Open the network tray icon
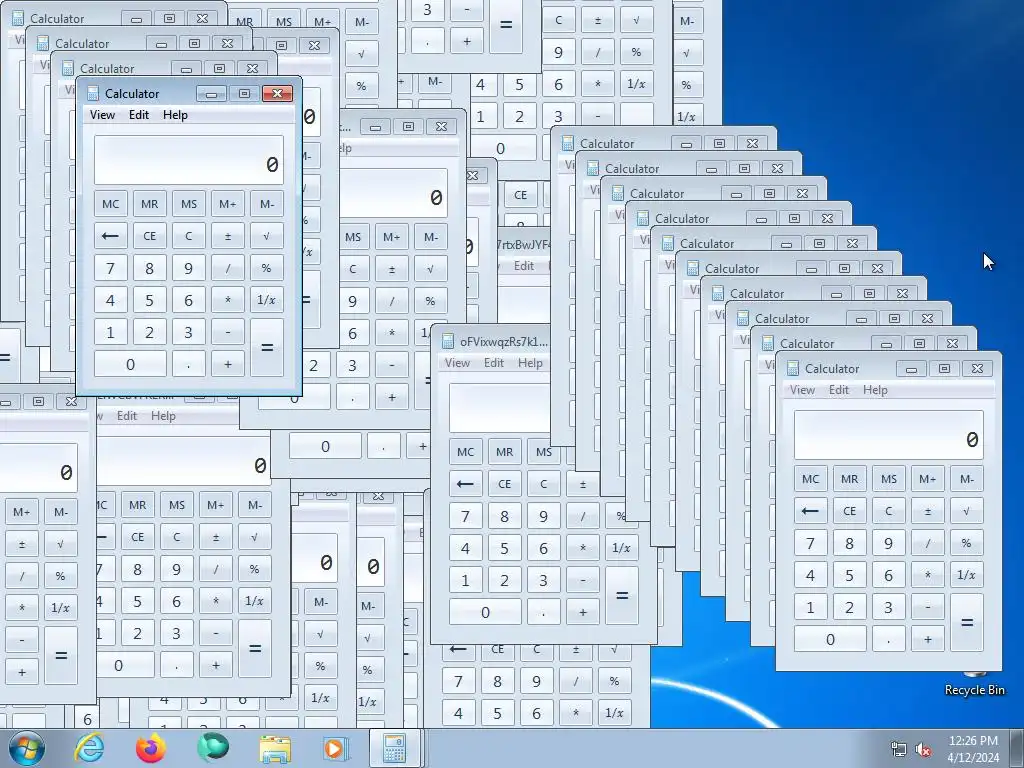The height and width of the screenshot is (768, 1024). pos(899,750)
